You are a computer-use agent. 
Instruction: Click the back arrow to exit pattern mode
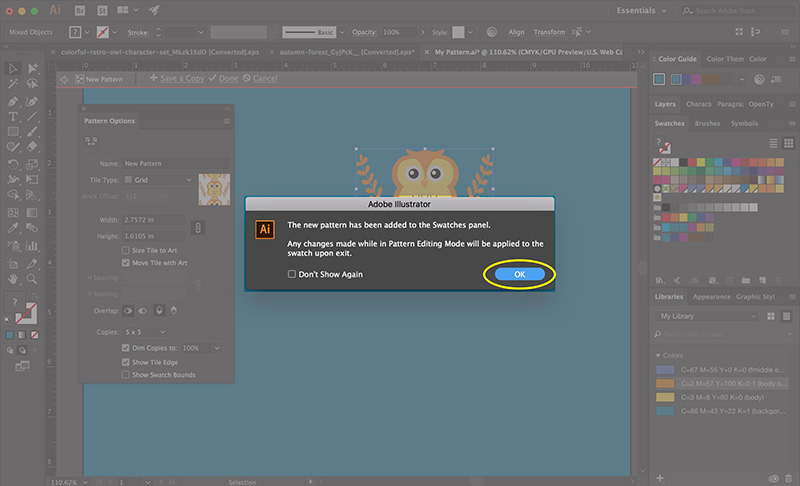[x=64, y=79]
